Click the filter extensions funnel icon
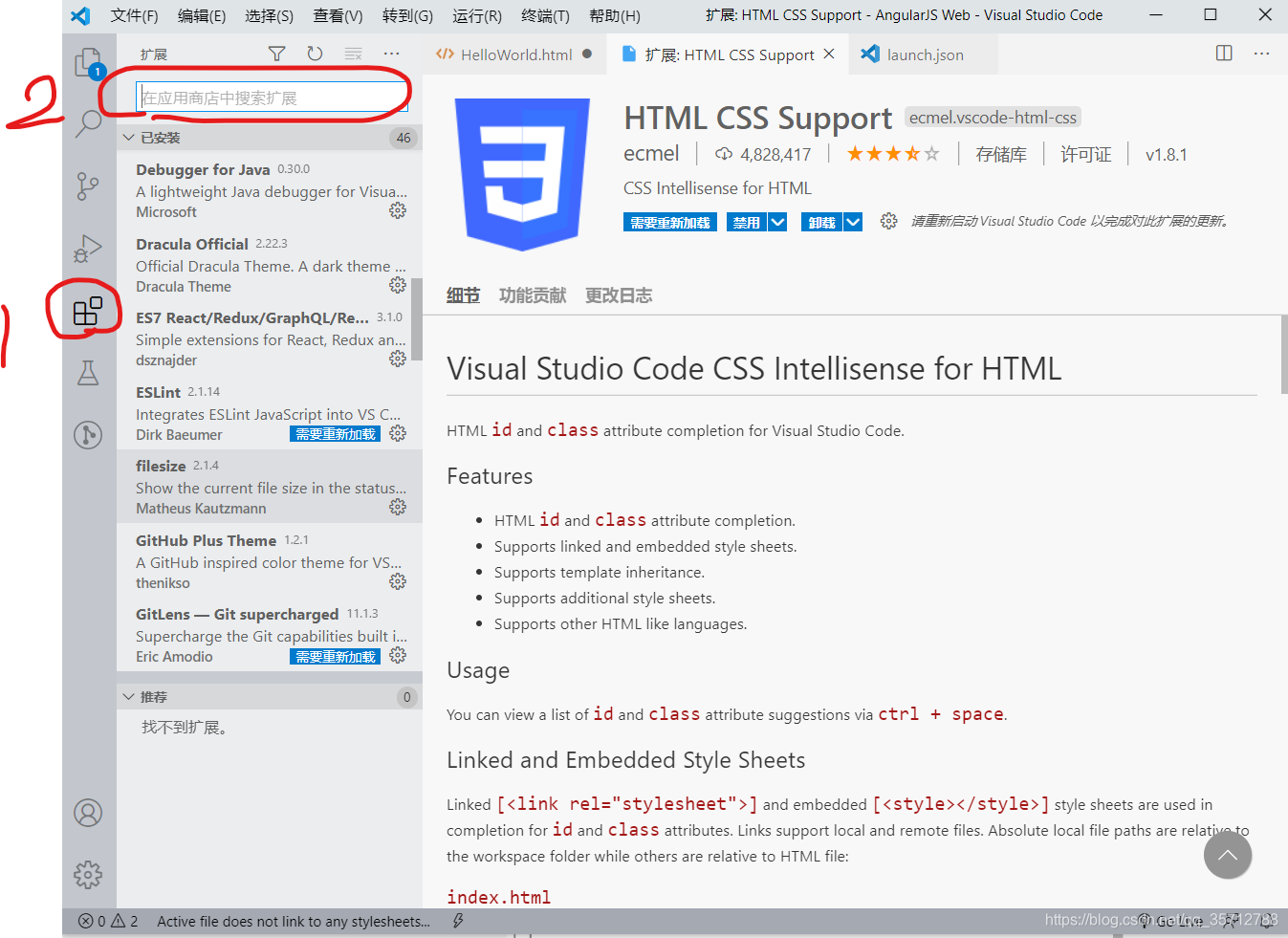The width and height of the screenshot is (1288, 938). tap(277, 54)
